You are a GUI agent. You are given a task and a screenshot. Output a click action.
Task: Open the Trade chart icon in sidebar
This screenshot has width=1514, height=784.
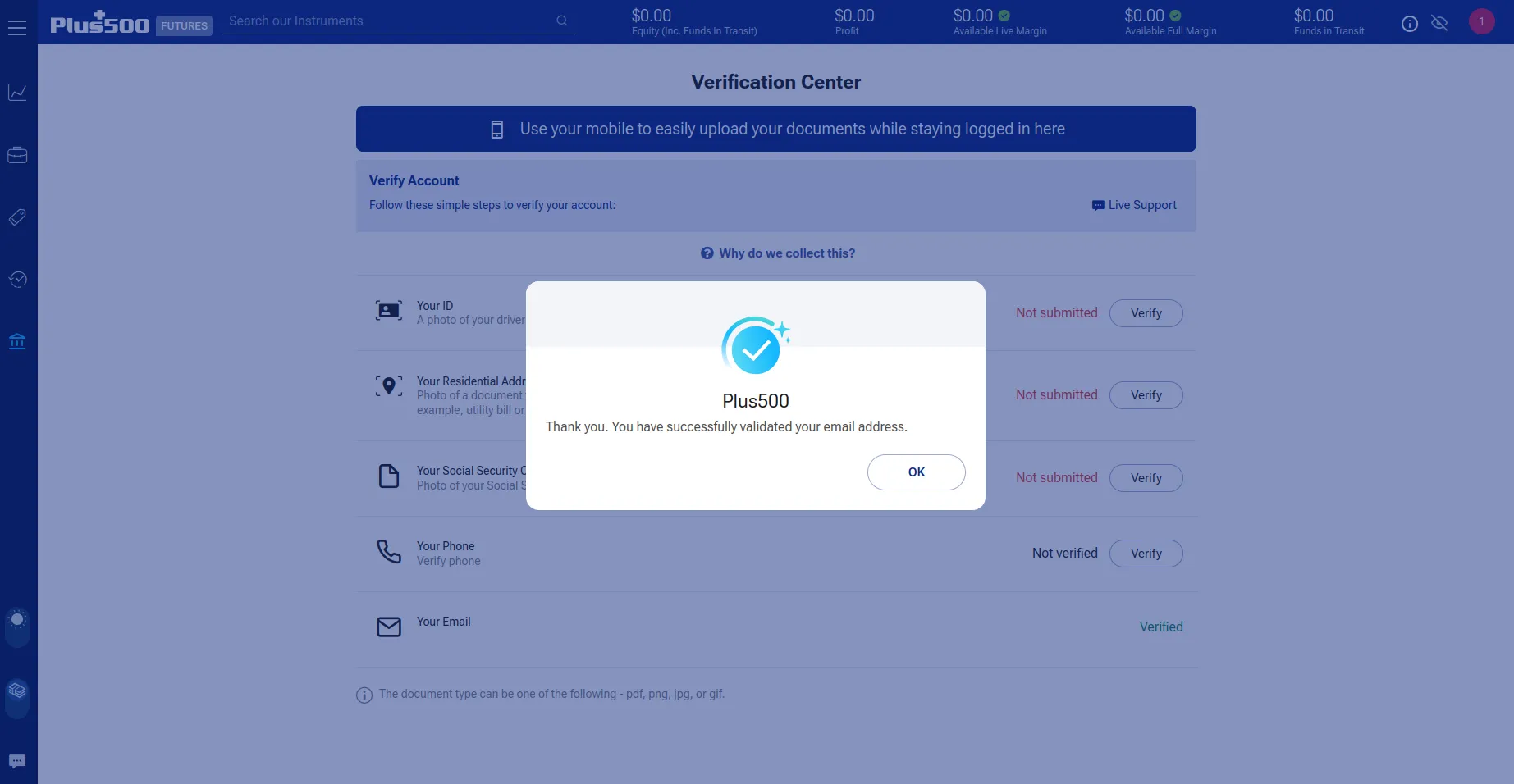[x=17, y=93]
